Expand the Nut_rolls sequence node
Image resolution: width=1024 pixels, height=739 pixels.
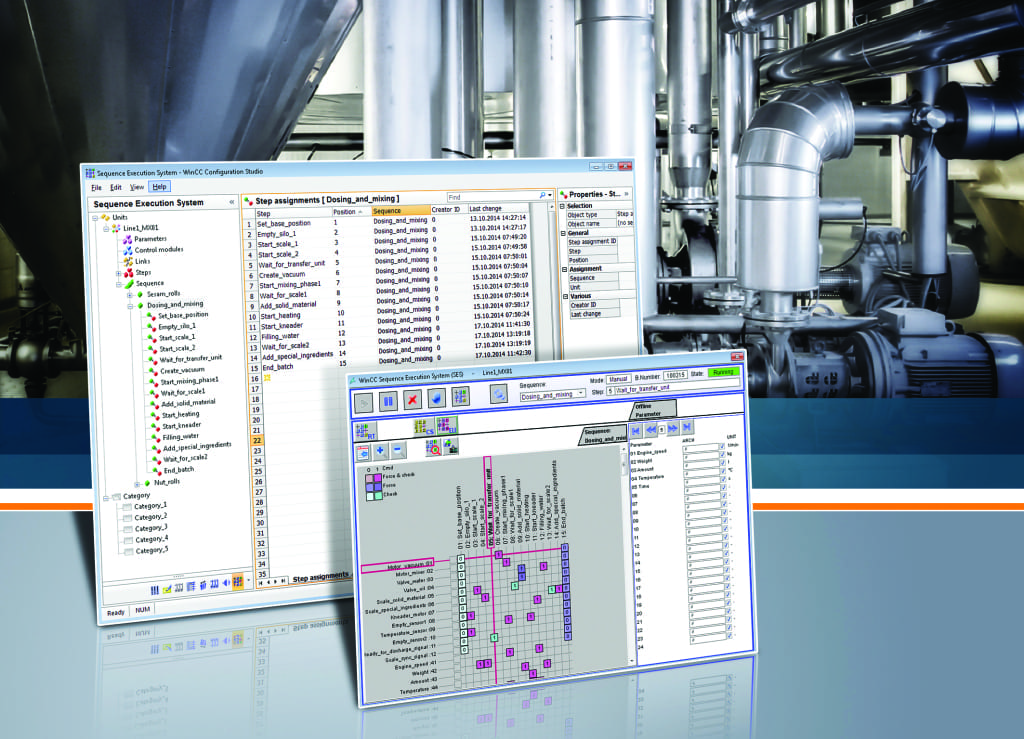[136, 484]
